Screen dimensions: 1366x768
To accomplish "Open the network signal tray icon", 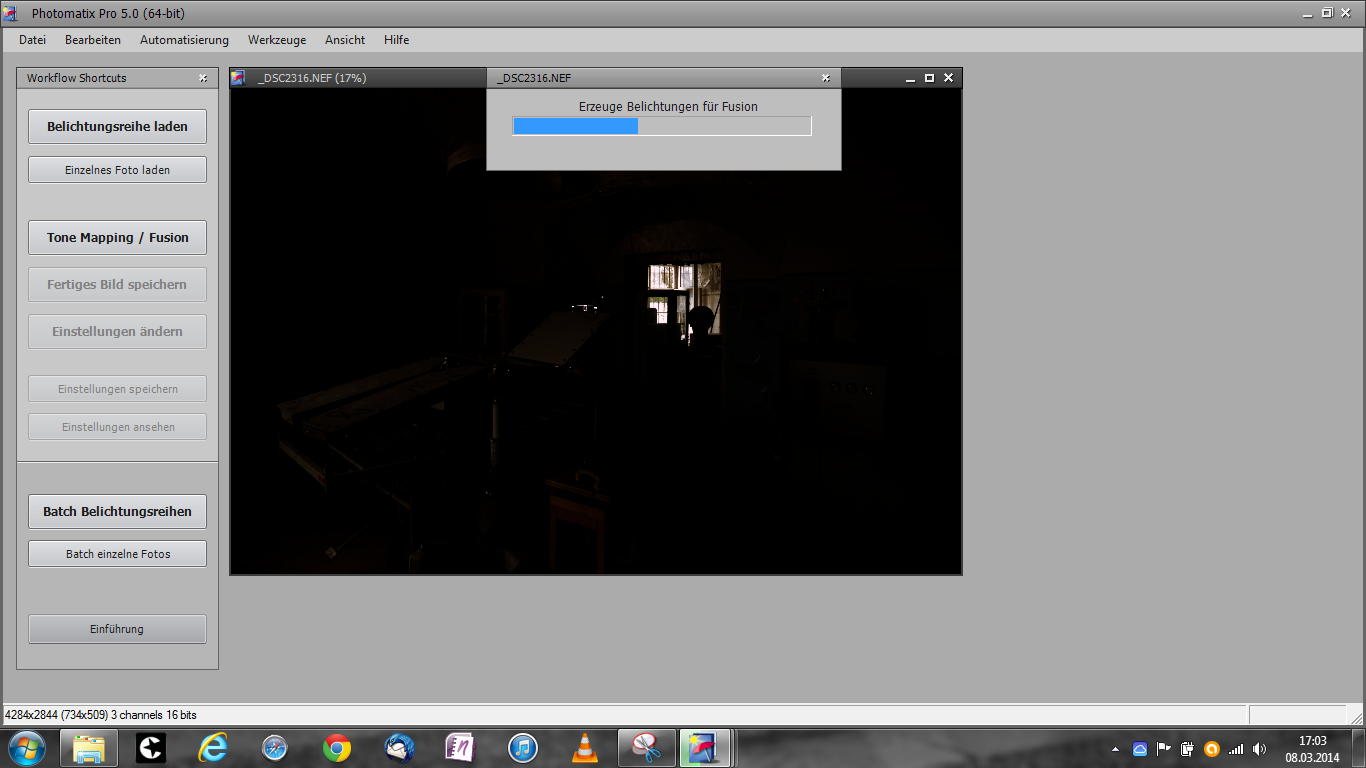I will (1236, 749).
